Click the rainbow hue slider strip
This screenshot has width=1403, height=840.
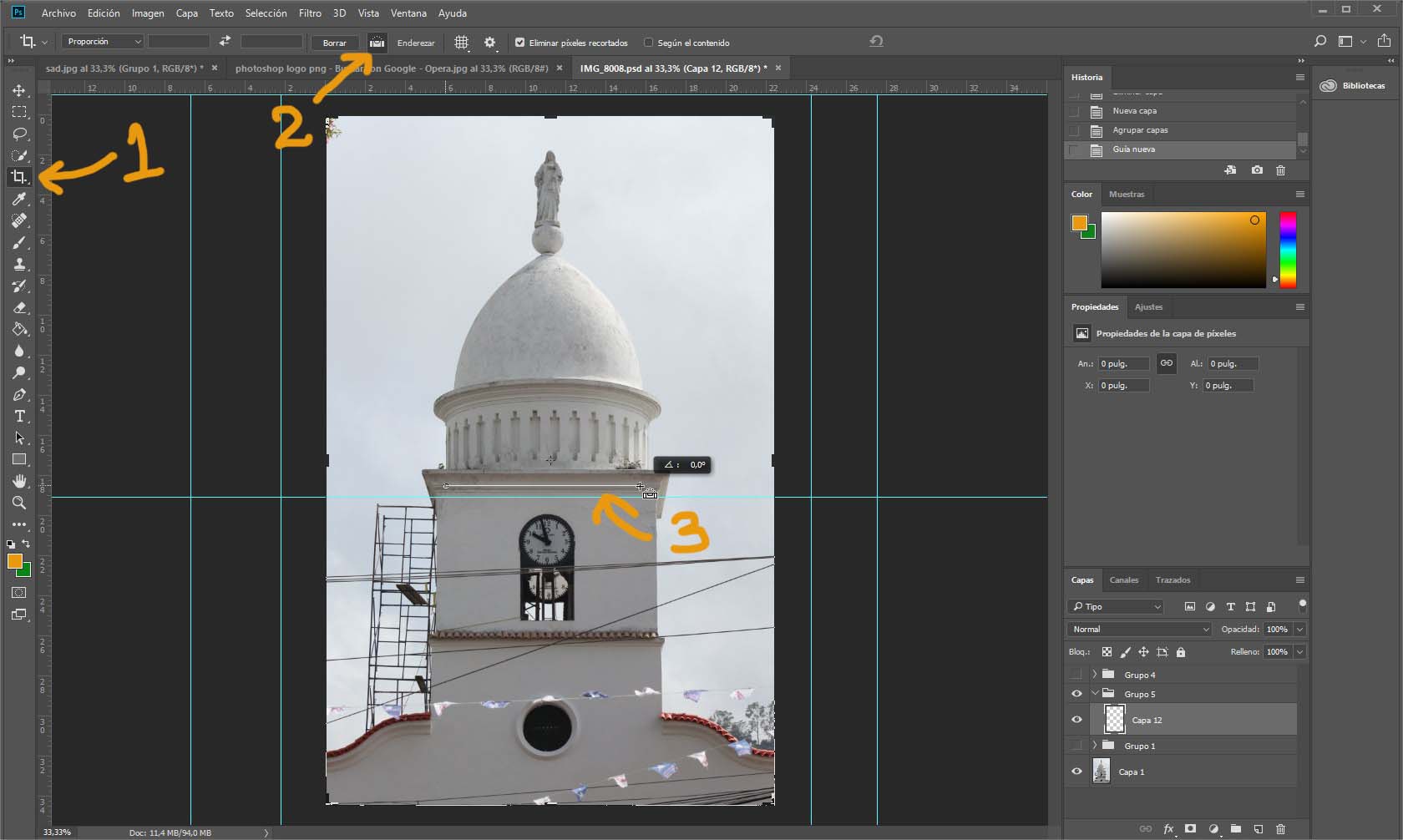tap(1288, 250)
